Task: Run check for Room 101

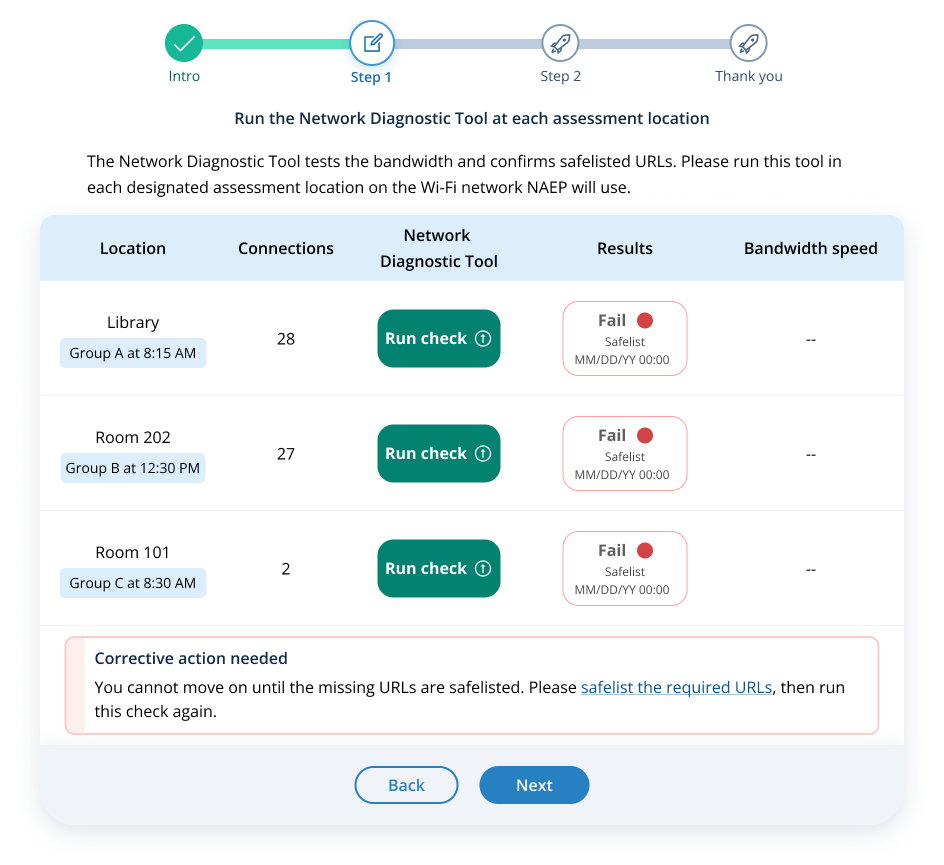Action: point(438,569)
